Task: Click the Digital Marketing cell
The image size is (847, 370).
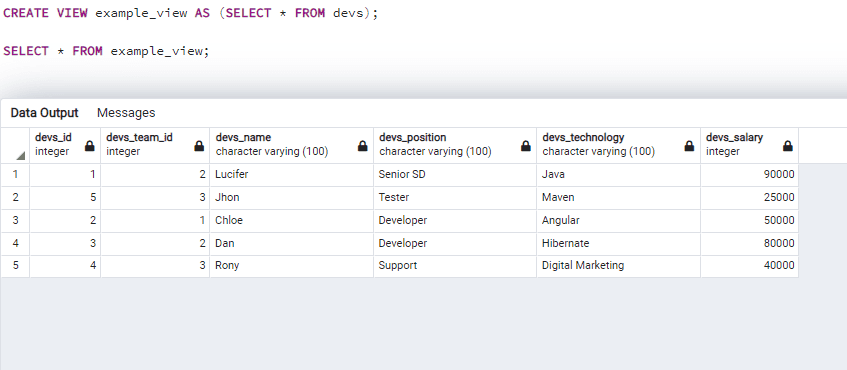Action: [619, 266]
